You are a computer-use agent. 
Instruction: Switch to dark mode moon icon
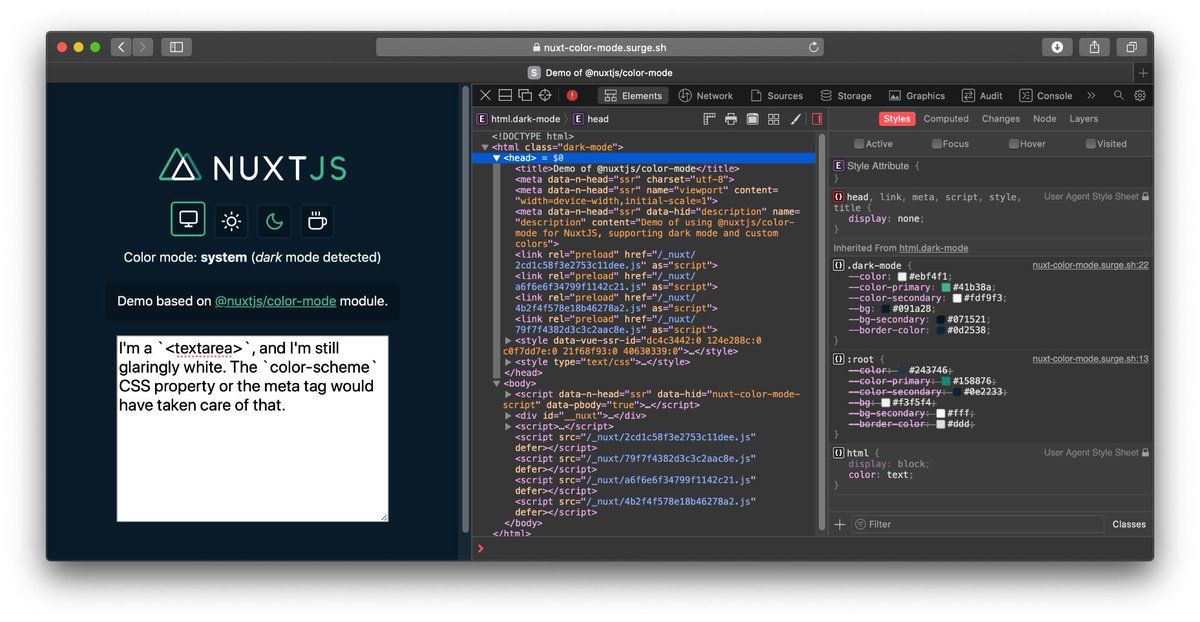click(x=274, y=220)
